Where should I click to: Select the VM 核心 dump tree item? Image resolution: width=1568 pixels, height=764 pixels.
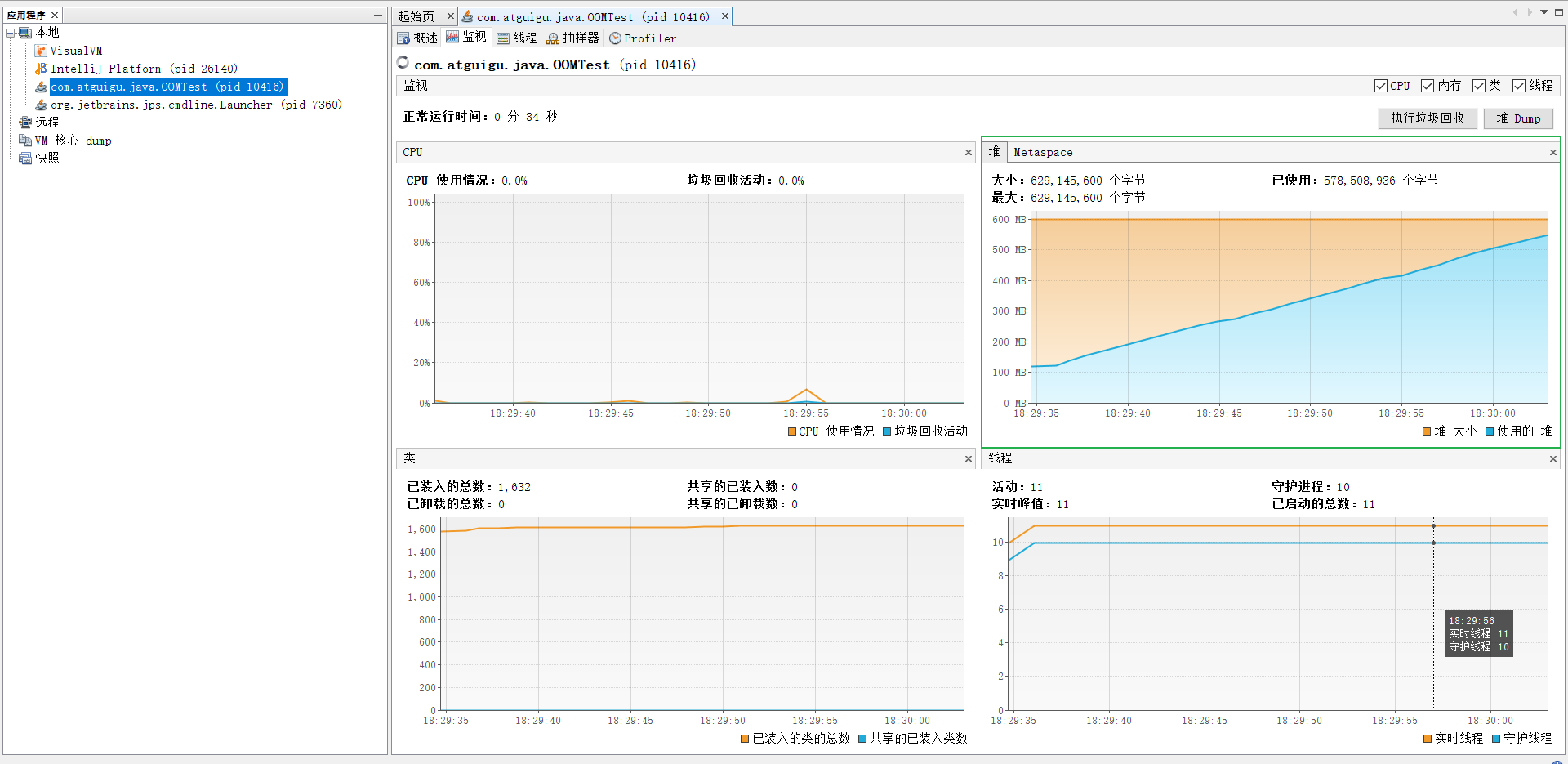tap(73, 141)
